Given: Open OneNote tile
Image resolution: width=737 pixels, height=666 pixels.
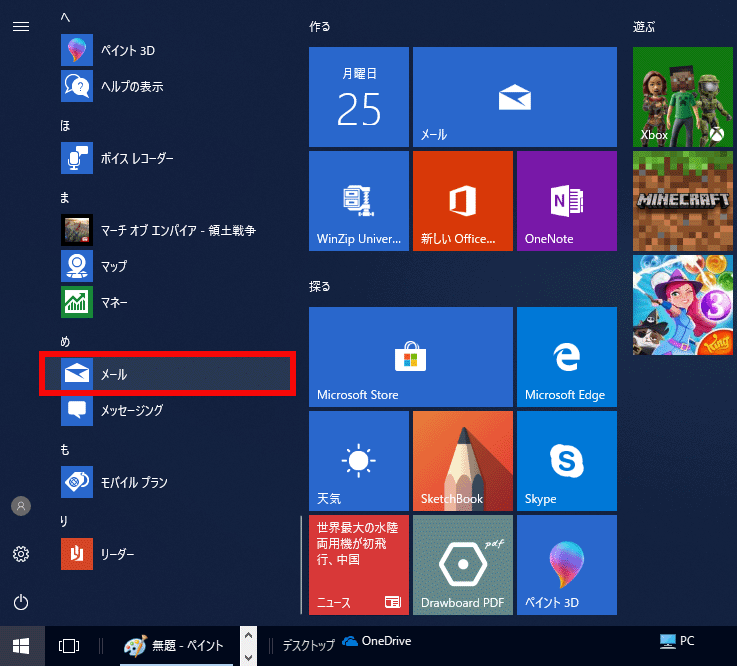Looking at the screenshot, I should [x=567, y=201].
